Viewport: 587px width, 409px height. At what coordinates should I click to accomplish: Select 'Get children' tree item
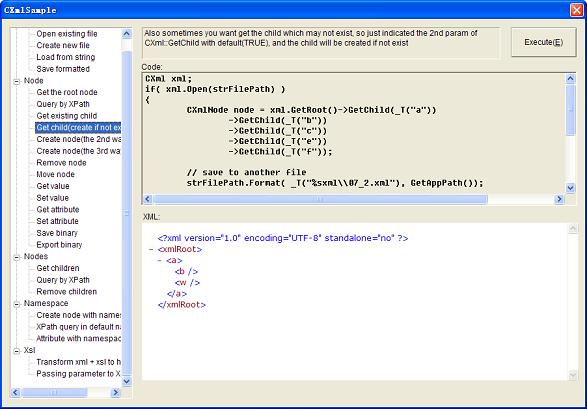pos(58,268)
